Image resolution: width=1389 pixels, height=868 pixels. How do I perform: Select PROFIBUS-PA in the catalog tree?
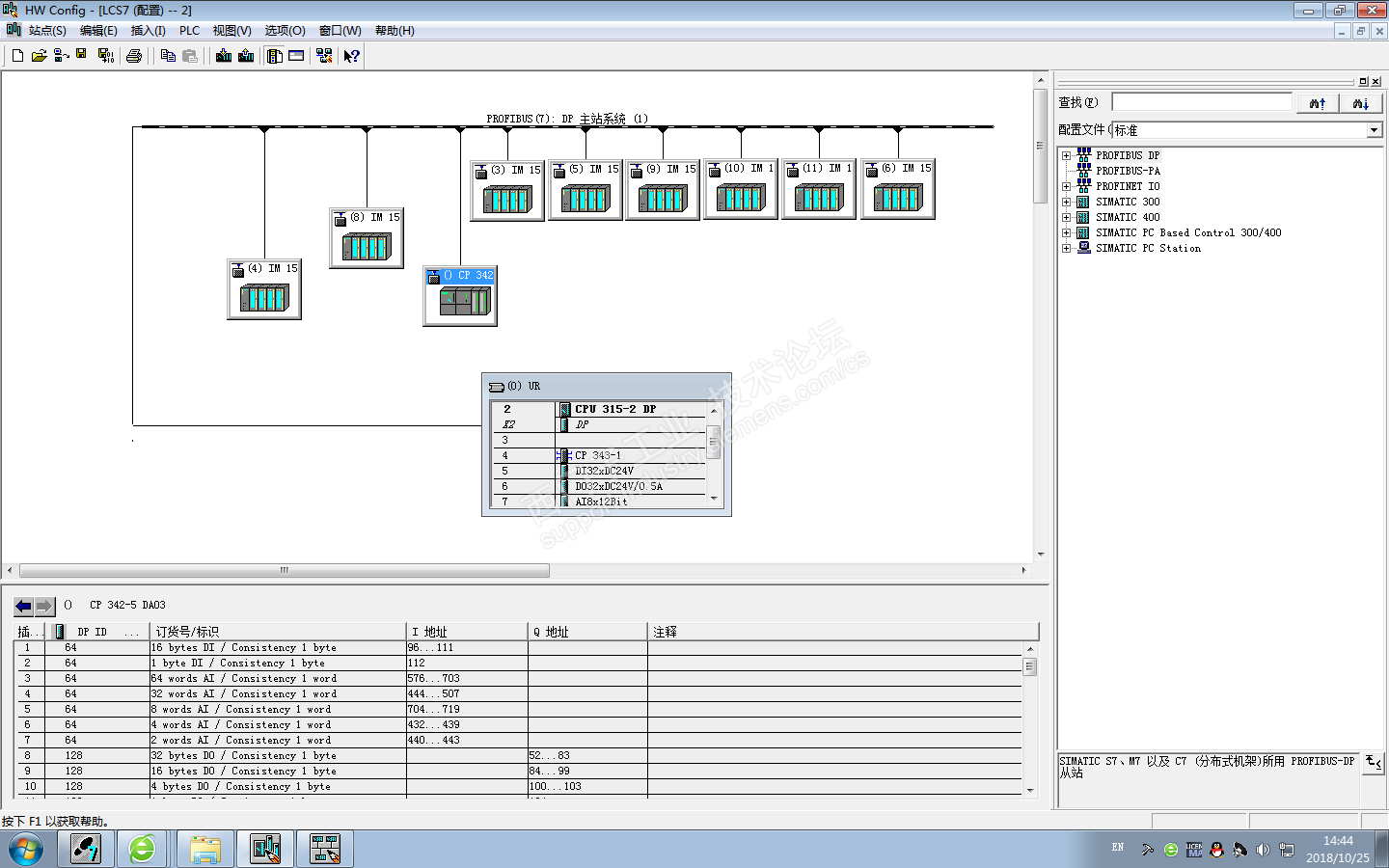pyautogui.click(x=1128, y=171)
